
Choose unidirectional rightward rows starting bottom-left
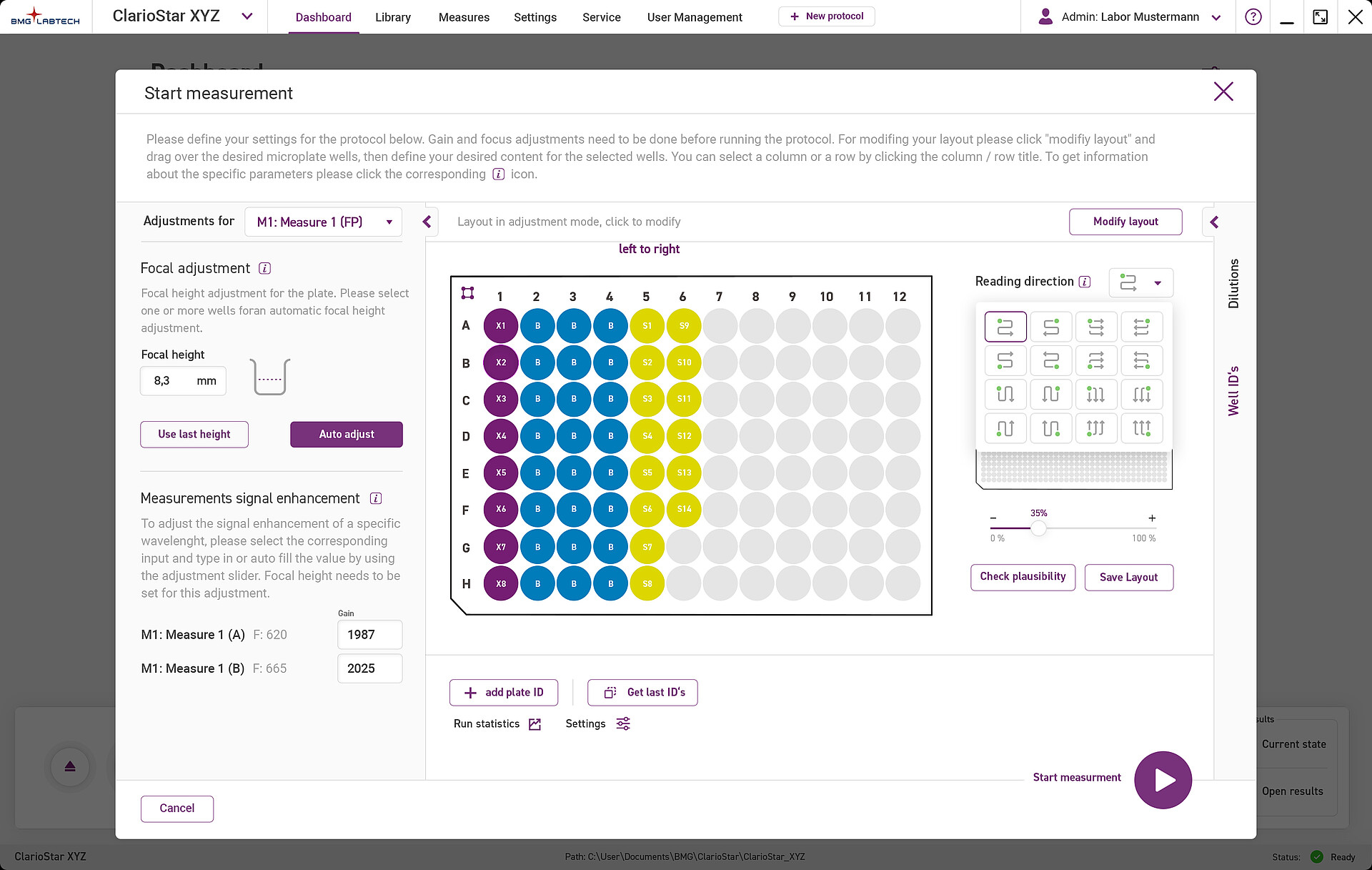[1096, 360]
